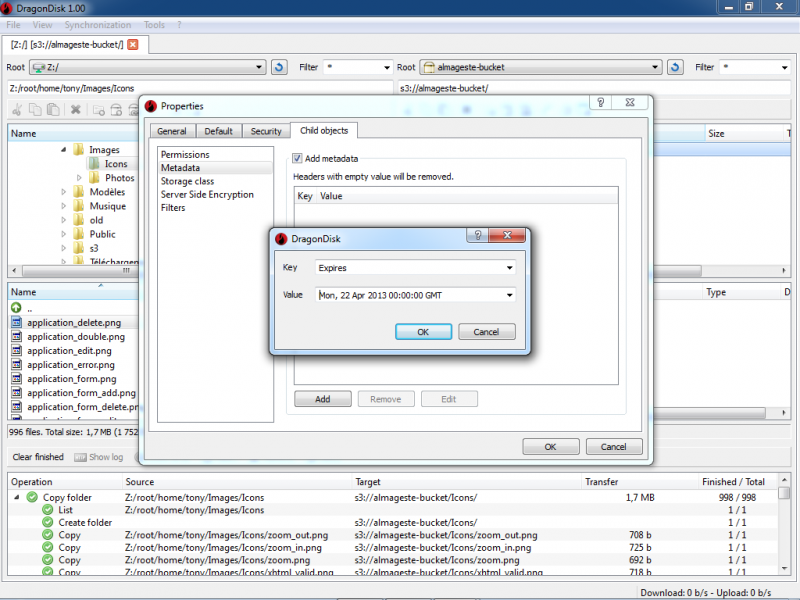
Task: Refresh the Z:/ local root pane
Action: pyautogui.click(x=279, y=67)
